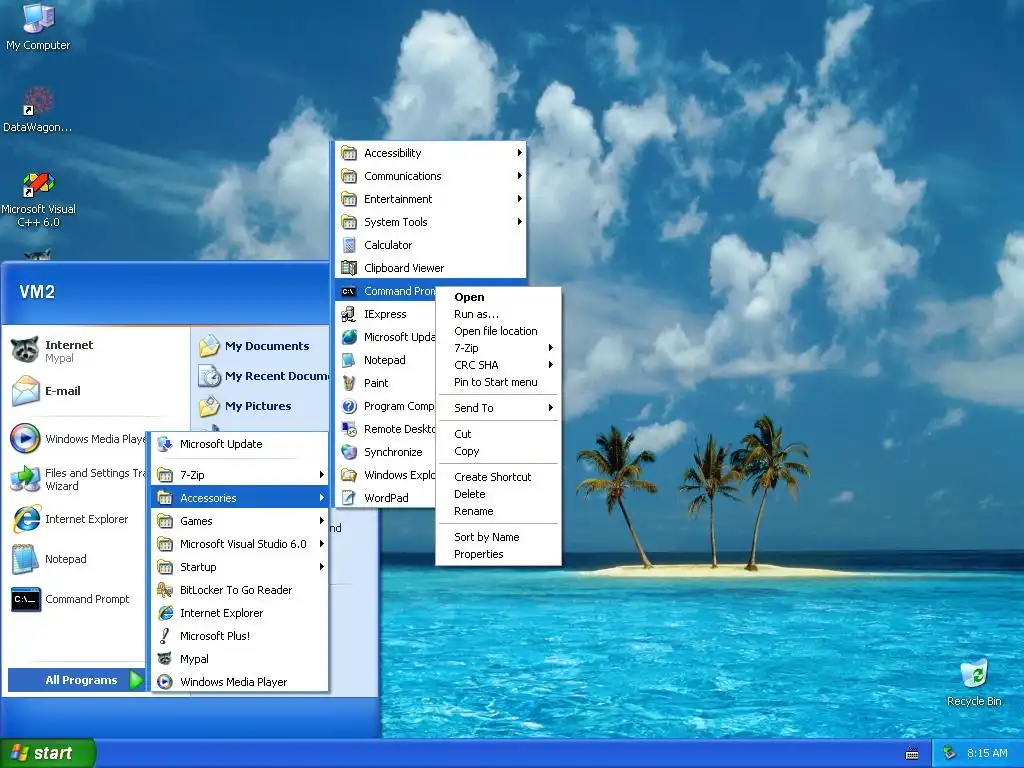Click the E-mail envelope icon
Viewport: 1024px width, 768px height.
coord(25,391)
